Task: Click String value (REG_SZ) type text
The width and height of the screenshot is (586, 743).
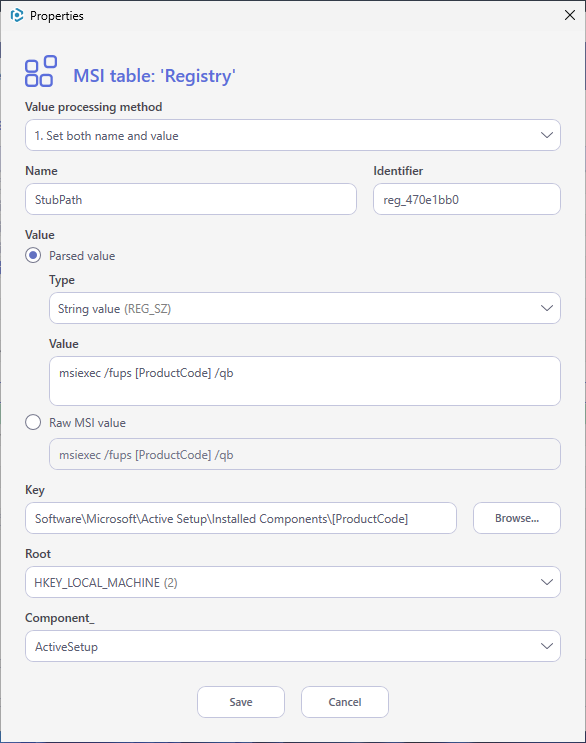Action: 114,309
